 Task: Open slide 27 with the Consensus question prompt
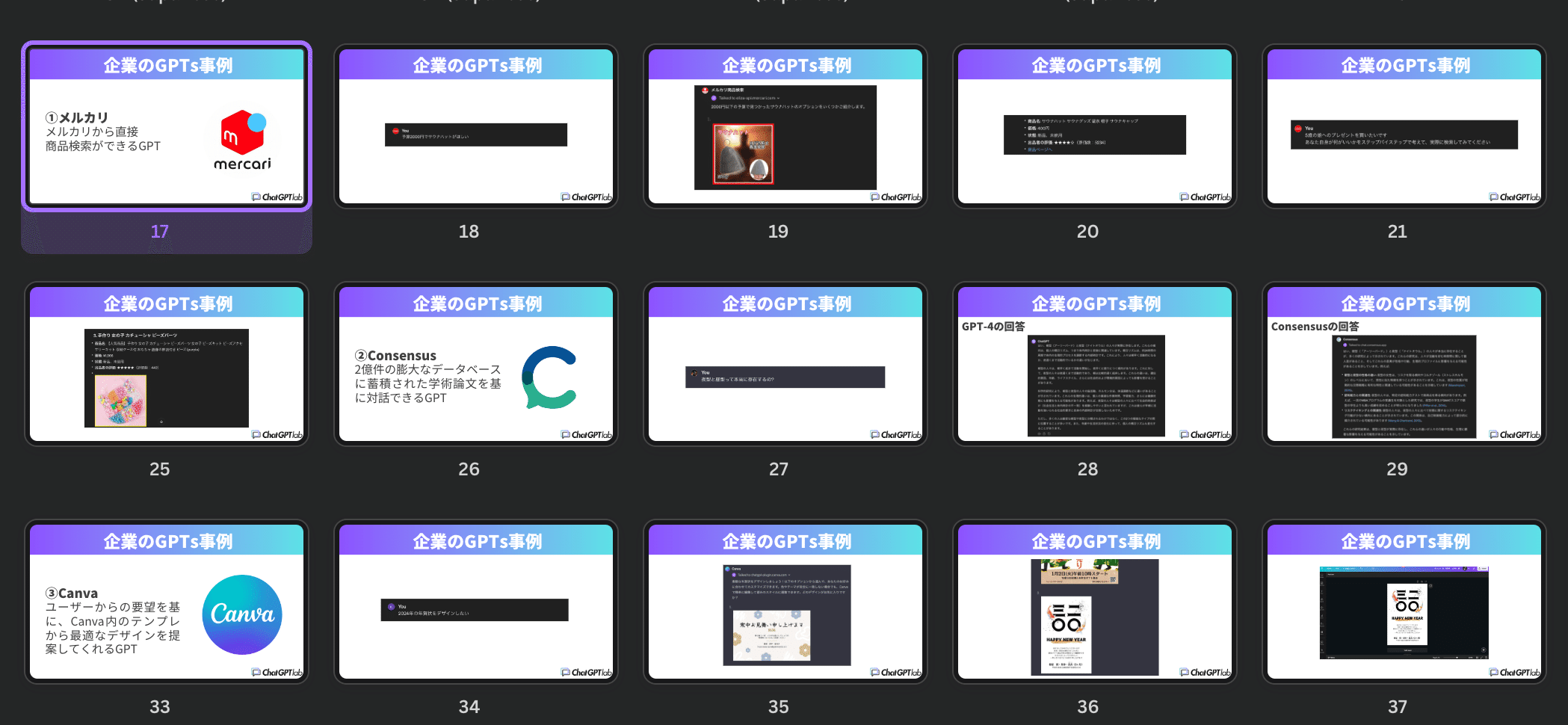[x=785, y=364]
